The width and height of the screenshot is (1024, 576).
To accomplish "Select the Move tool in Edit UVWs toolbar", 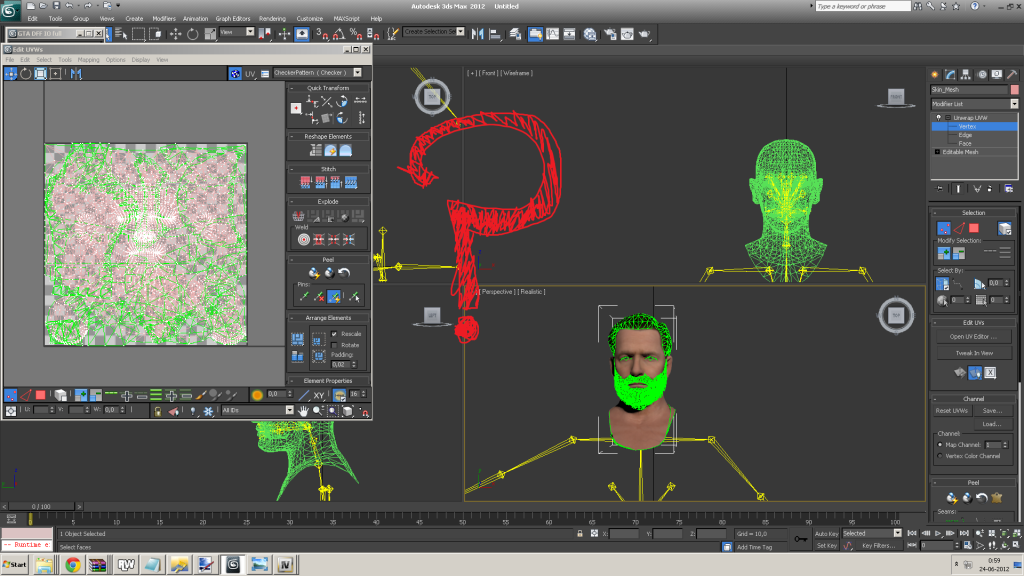I will tap(10, 74).
